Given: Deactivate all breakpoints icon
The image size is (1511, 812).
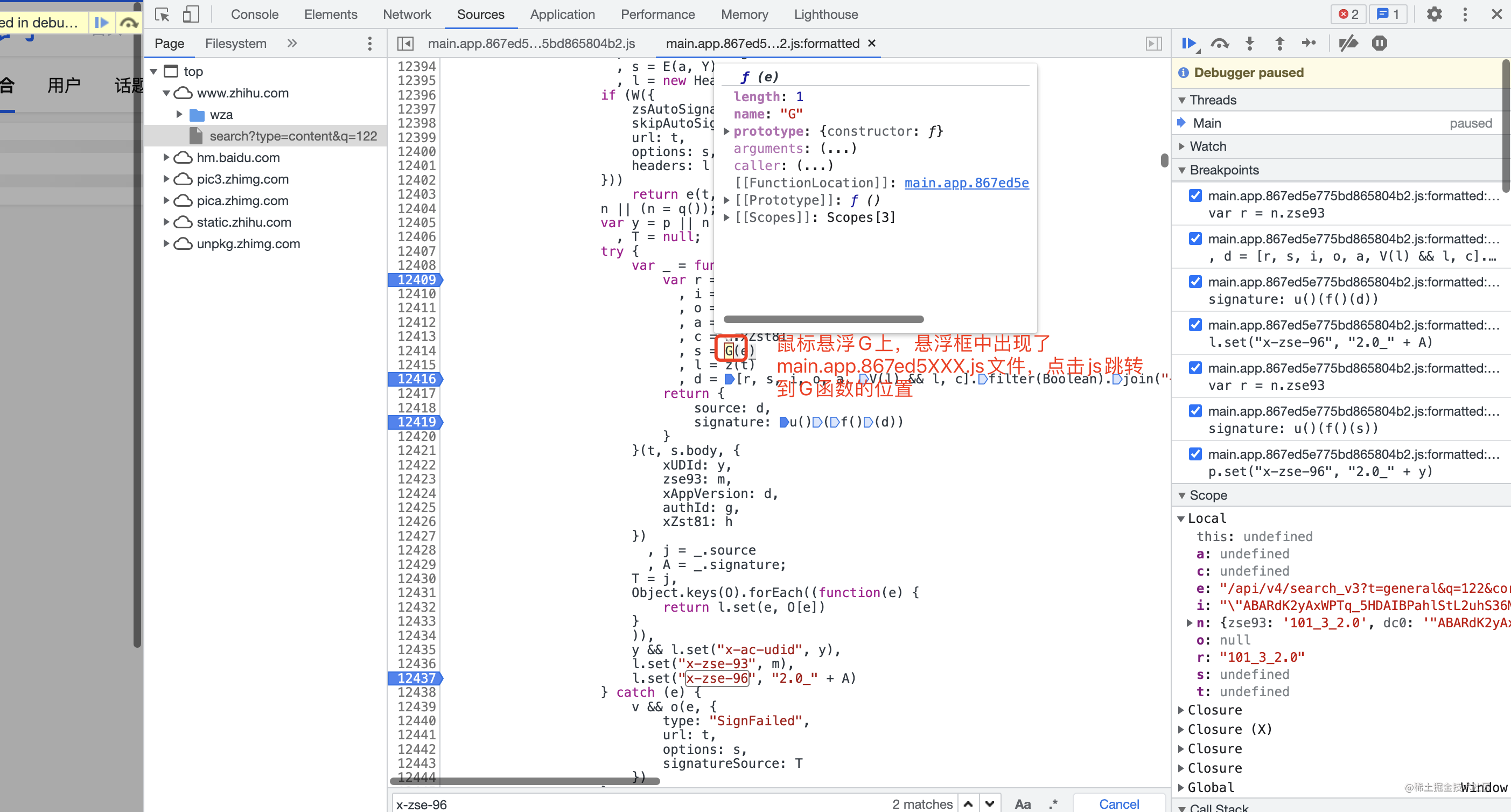Looking at the screenshot, I should pyautogui.click(x=1347, y=44).
